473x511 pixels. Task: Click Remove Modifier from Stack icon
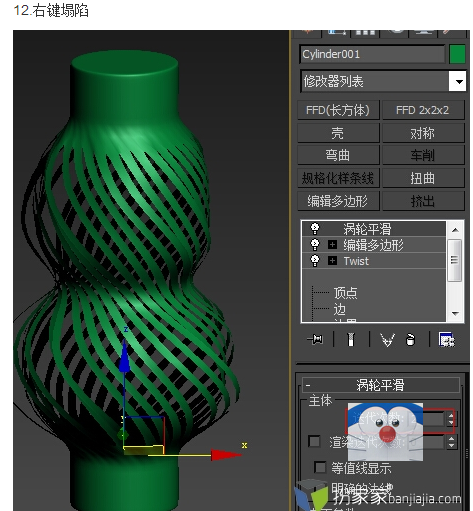pos(411,340)
